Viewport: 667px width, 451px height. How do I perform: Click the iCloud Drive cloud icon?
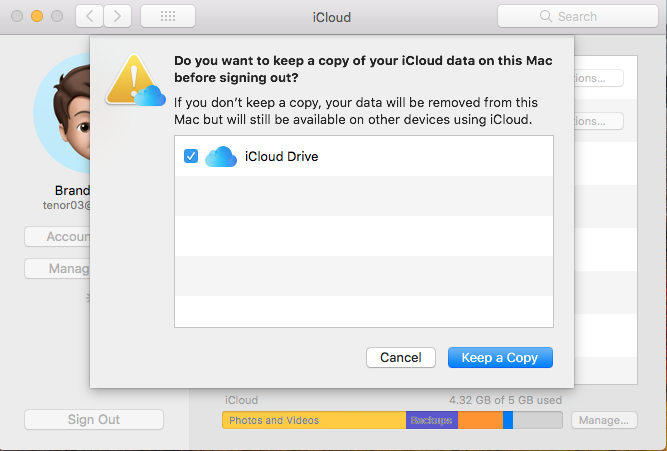click(x=221, y=157)
